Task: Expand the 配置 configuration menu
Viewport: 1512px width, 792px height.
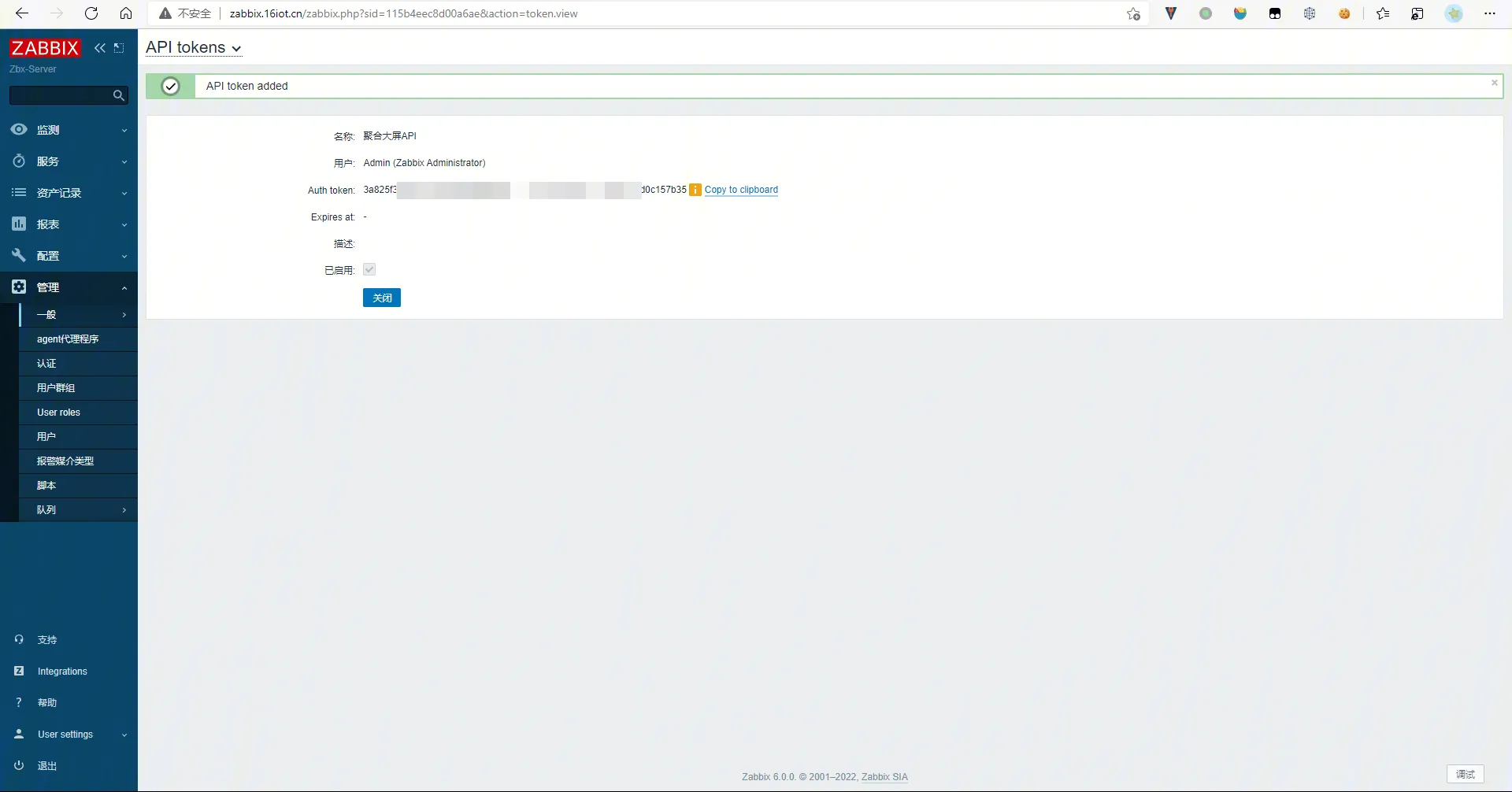Action: pos(69,256)
